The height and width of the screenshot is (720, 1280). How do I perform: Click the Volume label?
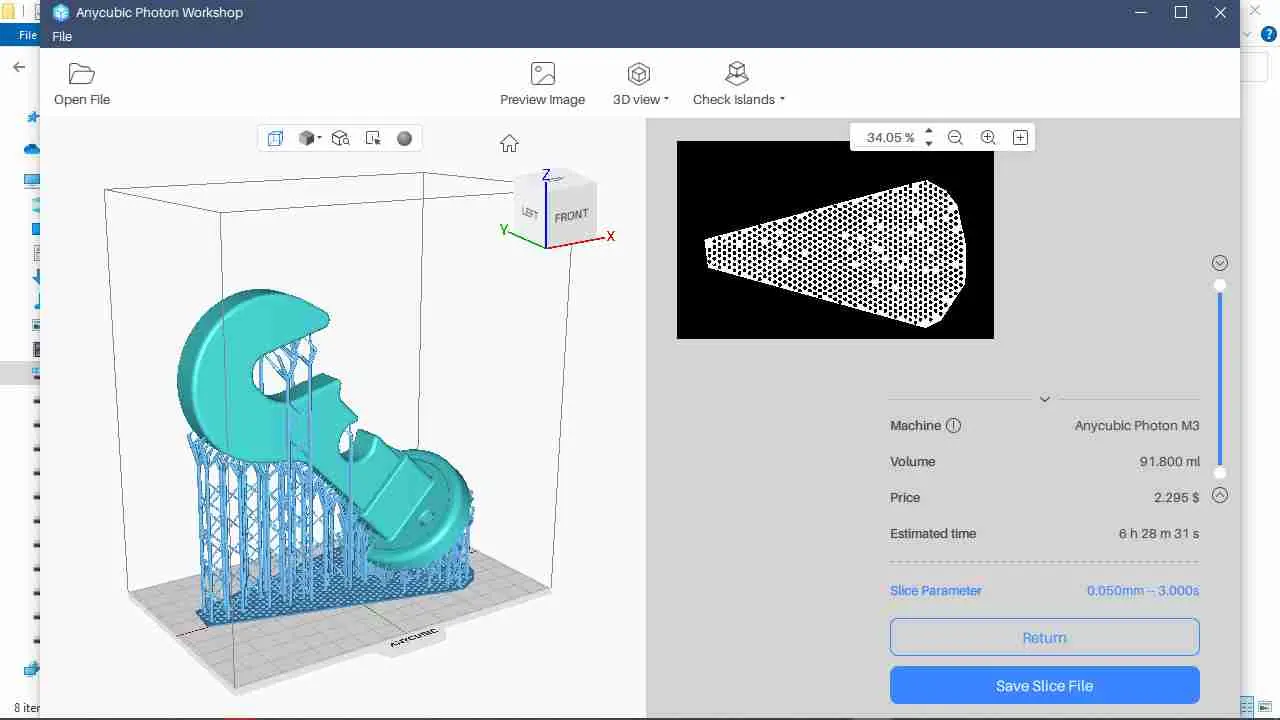[913, 462]
